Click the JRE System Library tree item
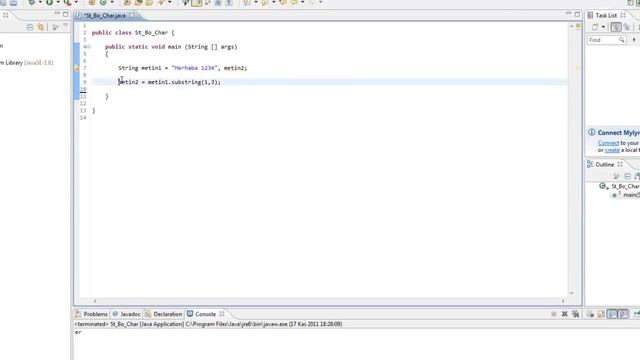 click(x=27, y=63)
